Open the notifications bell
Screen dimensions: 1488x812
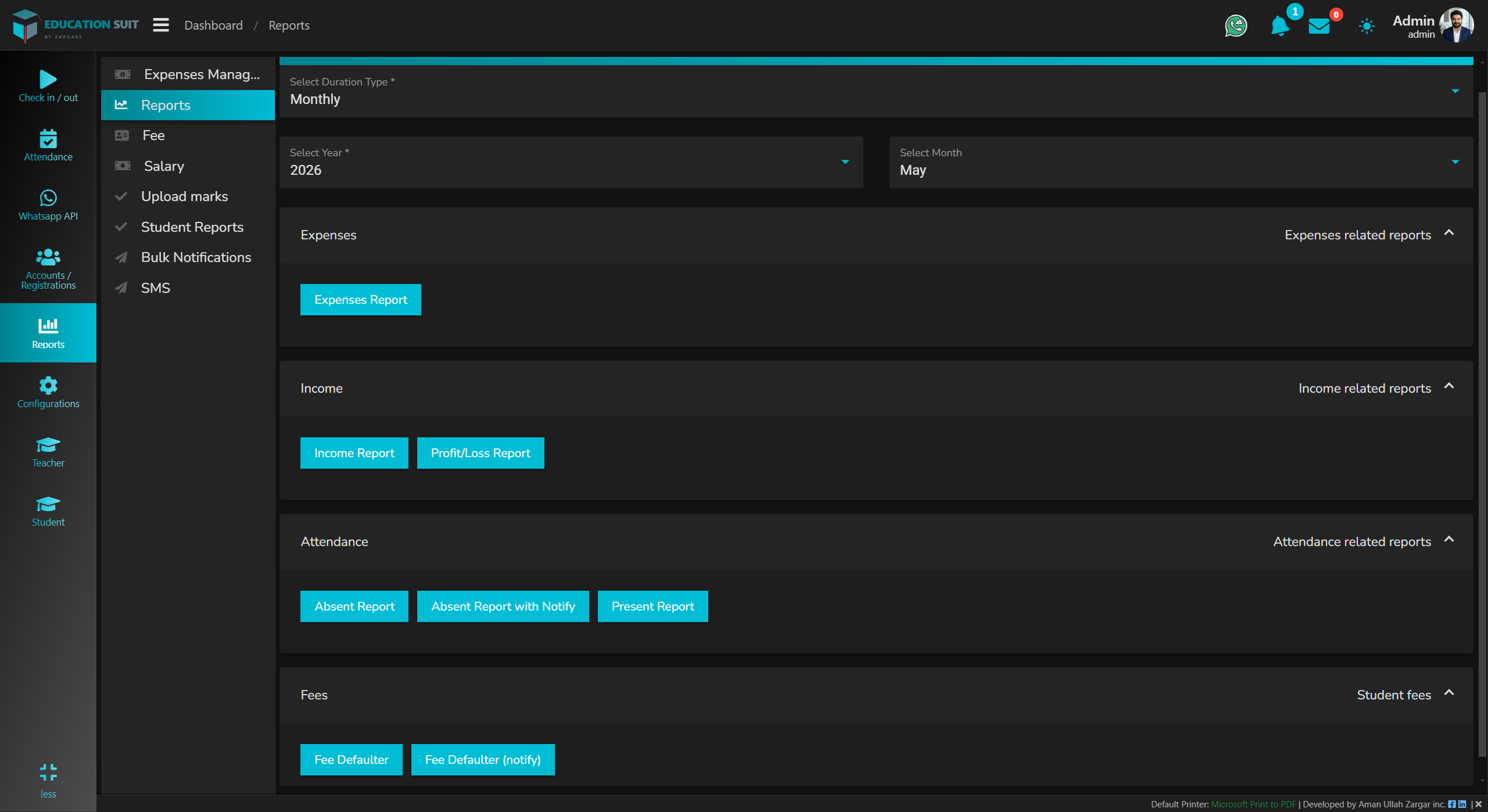click(x=1279, y=26)
